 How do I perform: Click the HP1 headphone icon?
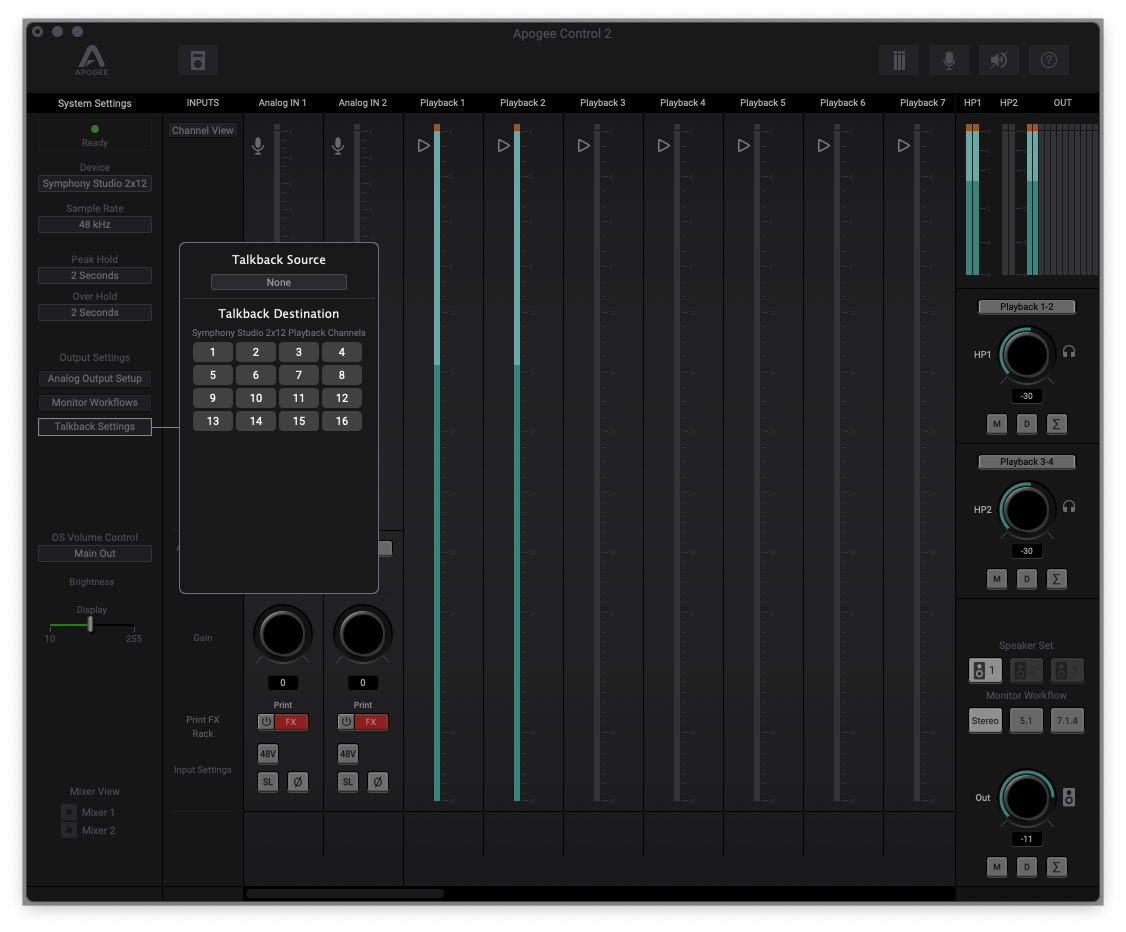[1069, 352]
